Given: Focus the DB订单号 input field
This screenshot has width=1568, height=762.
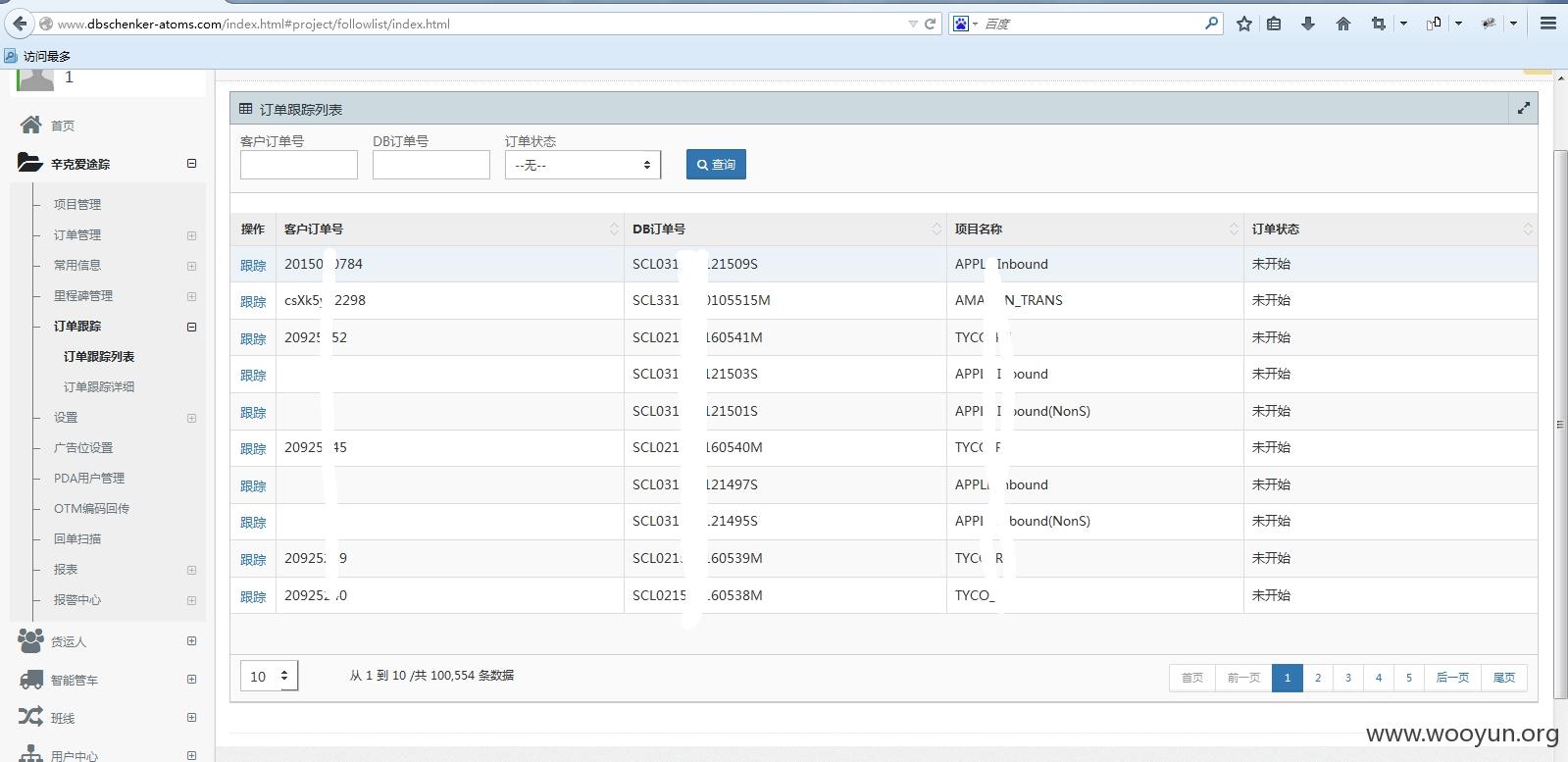Looking at the screenshot, I should (431, 165).
